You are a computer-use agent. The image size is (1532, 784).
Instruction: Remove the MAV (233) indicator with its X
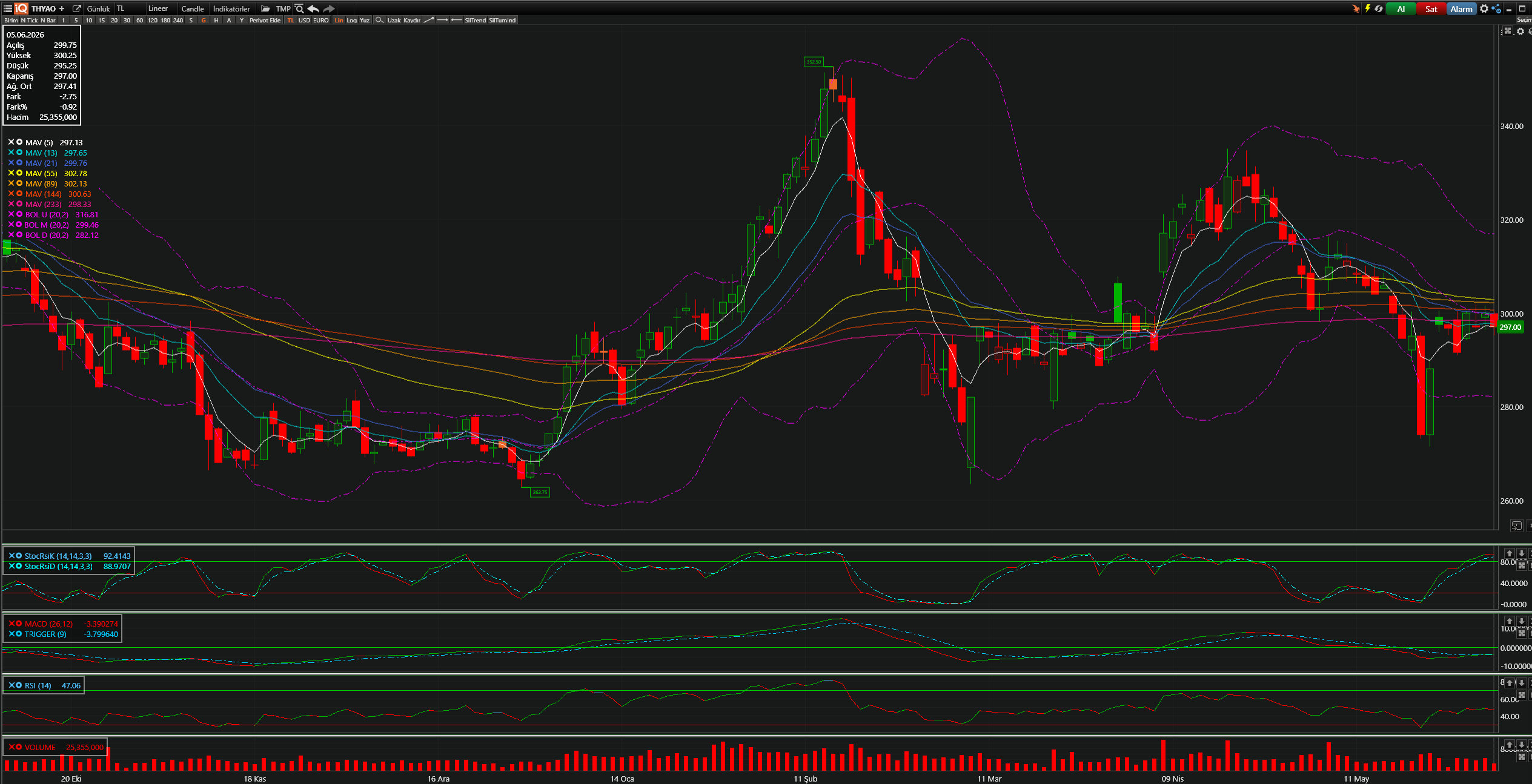pos(11,203)
